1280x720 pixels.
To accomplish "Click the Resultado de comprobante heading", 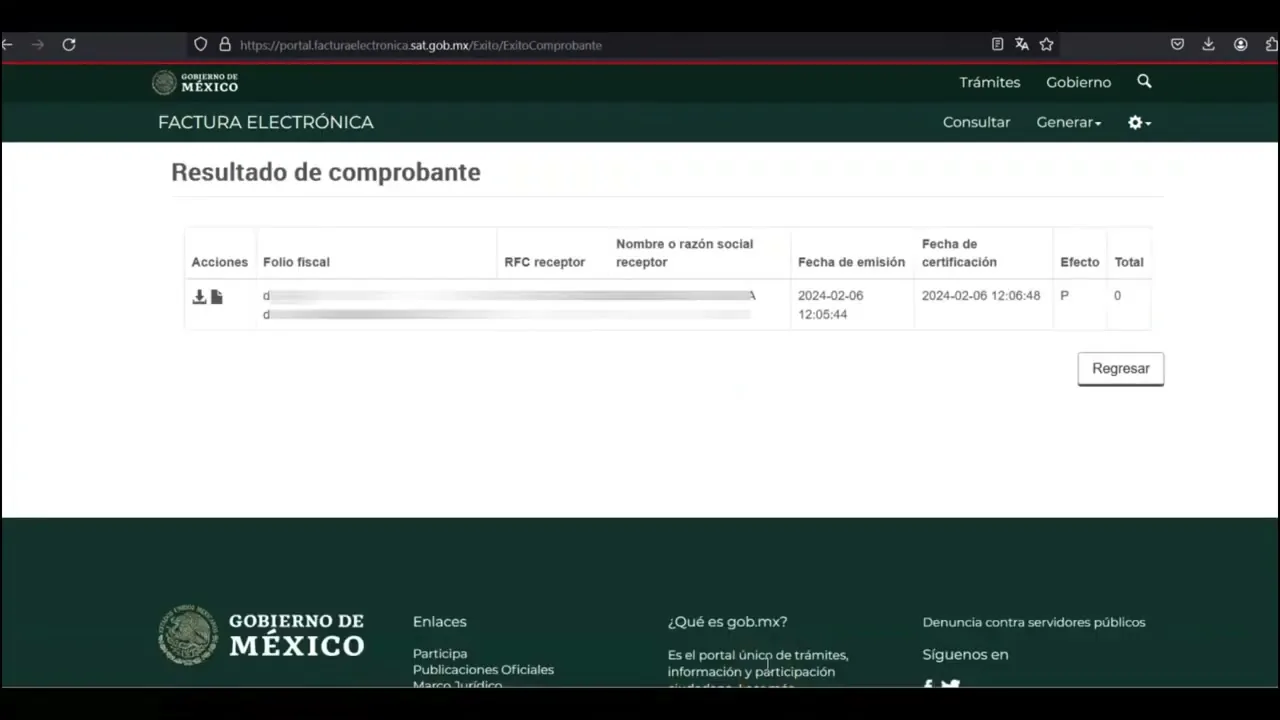I will [x=326, y=172].
